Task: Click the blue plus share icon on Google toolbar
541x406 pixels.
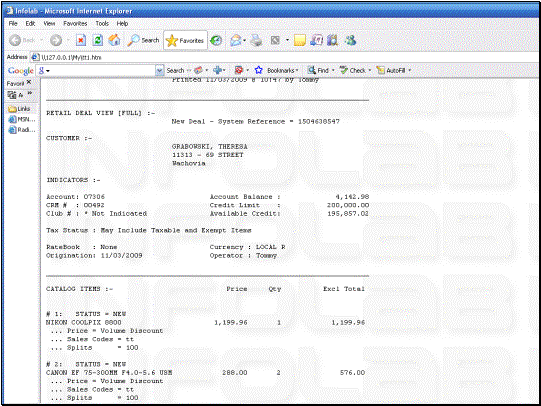Action: pyautogui.click(x=217, y=70)
